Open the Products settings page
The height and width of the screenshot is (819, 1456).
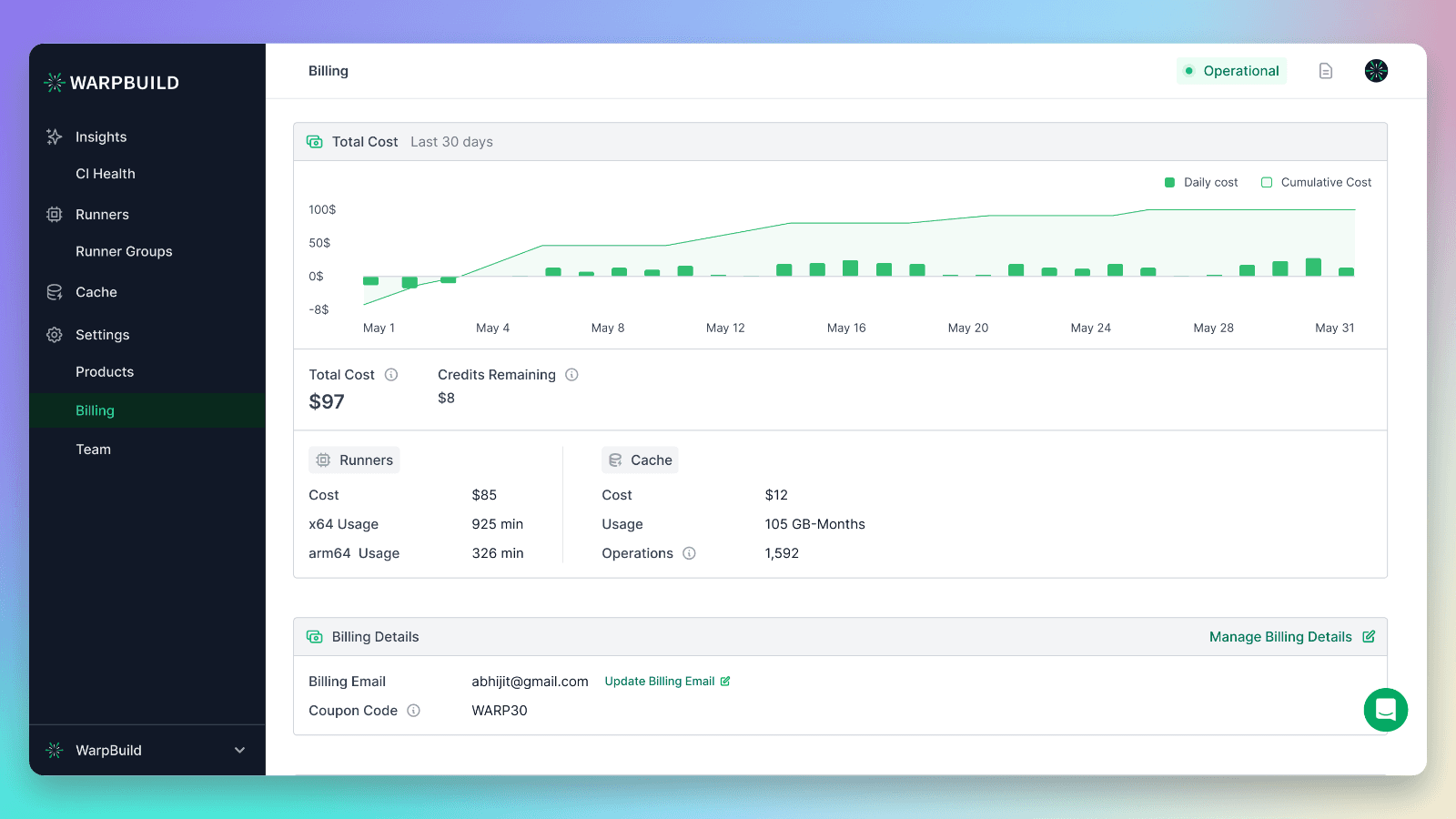click(x=104, y=371)
